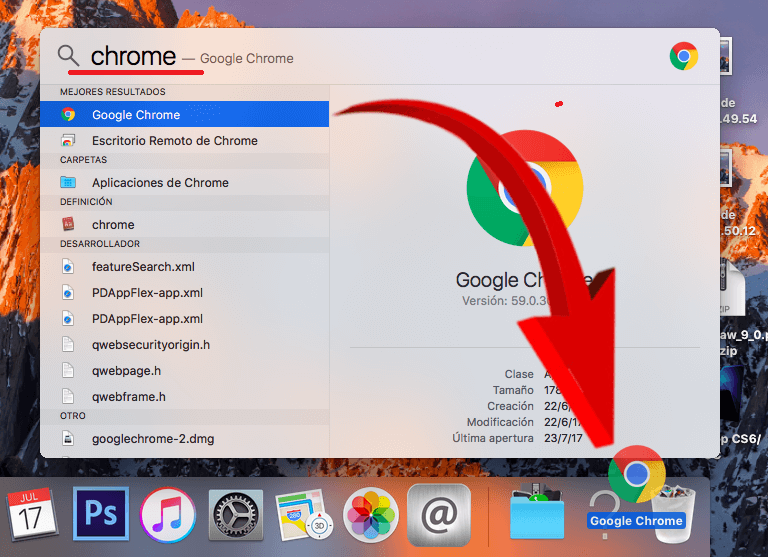The image size is (768, 557).
Task: Launch Photoshop from the Dock
Action: [x=101, y=513]
